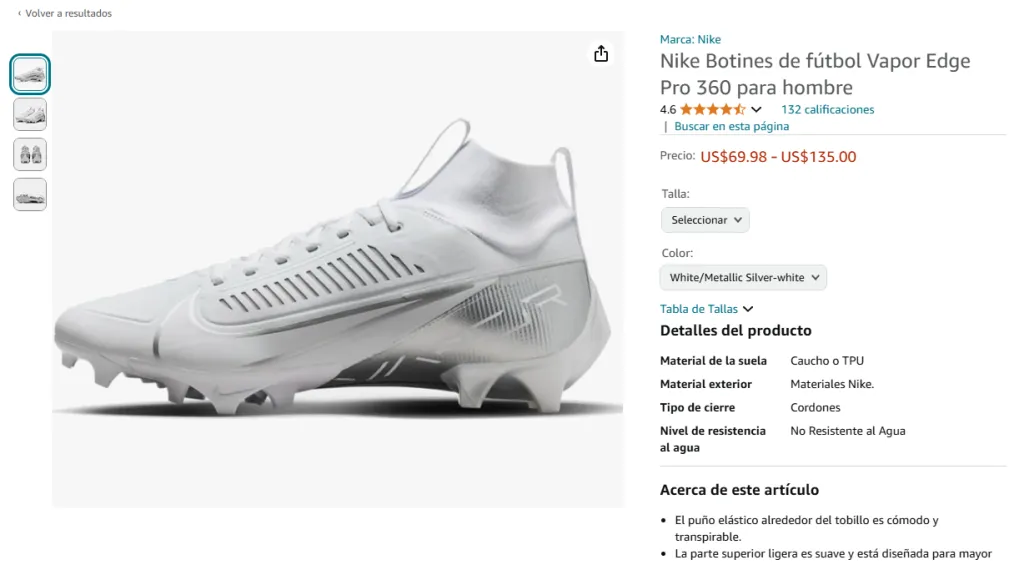Image resolution: width=1024 pixels, height=565 pixels.
Task: Click the Acerca de este artículo heading
Action: [739, 490]
